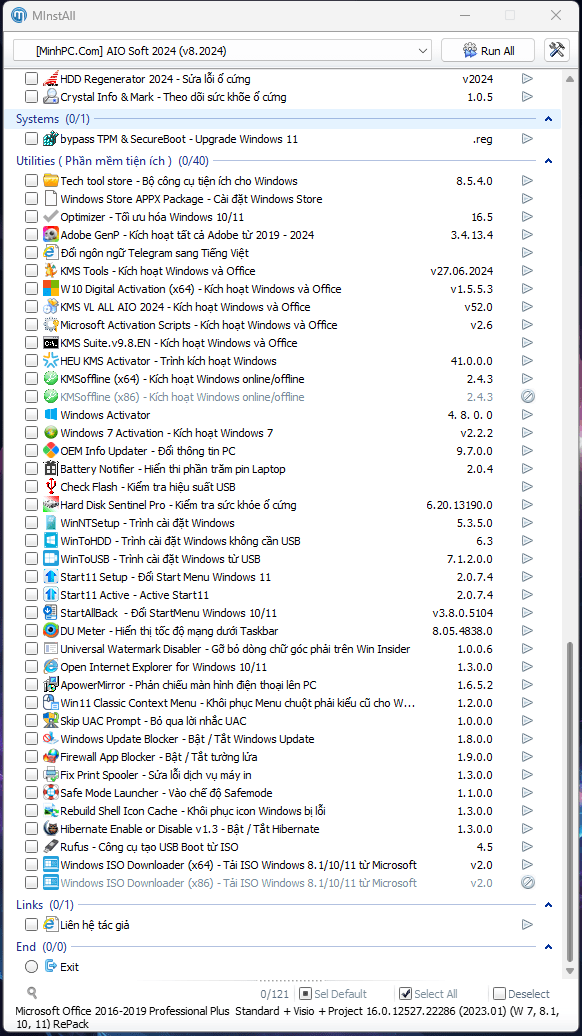
Task: Check the Windows Update Blocker checkbox
Action: coord(31,739)
